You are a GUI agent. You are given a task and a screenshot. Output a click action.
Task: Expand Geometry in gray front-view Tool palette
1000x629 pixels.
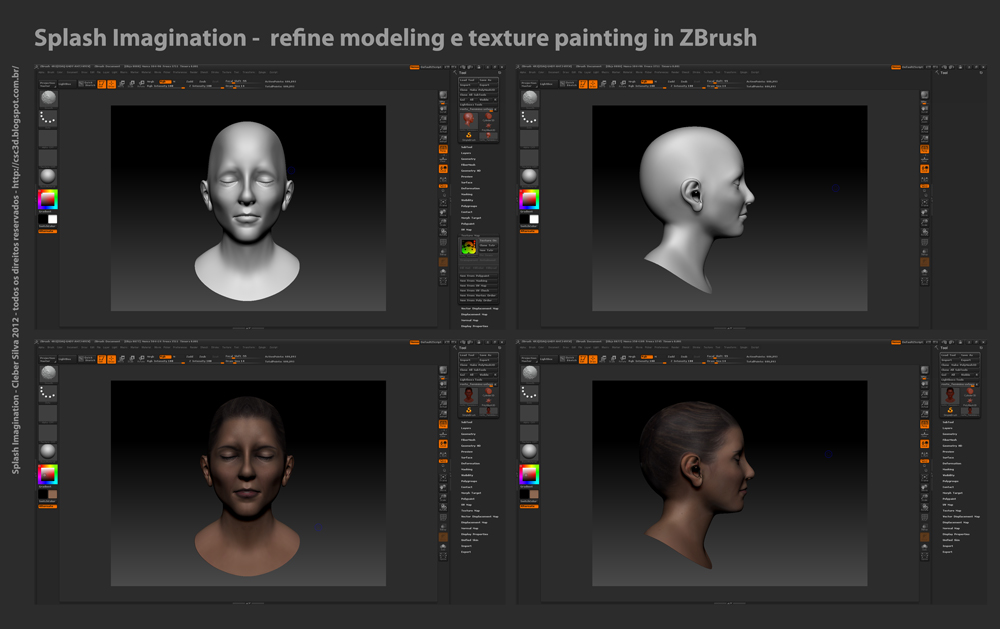468,159
